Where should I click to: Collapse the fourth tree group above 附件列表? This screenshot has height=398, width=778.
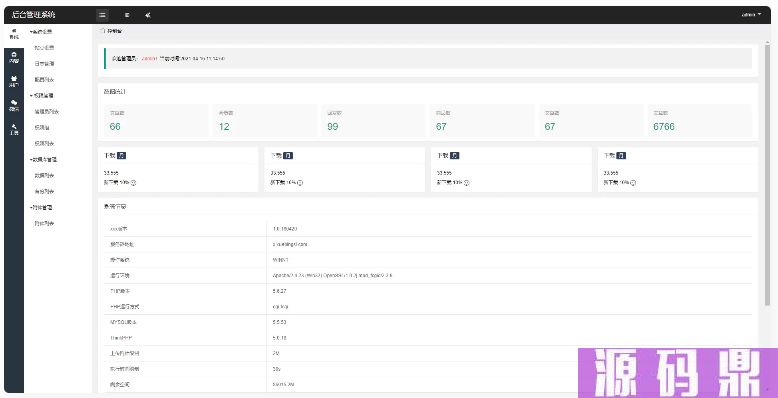(41, 207)
